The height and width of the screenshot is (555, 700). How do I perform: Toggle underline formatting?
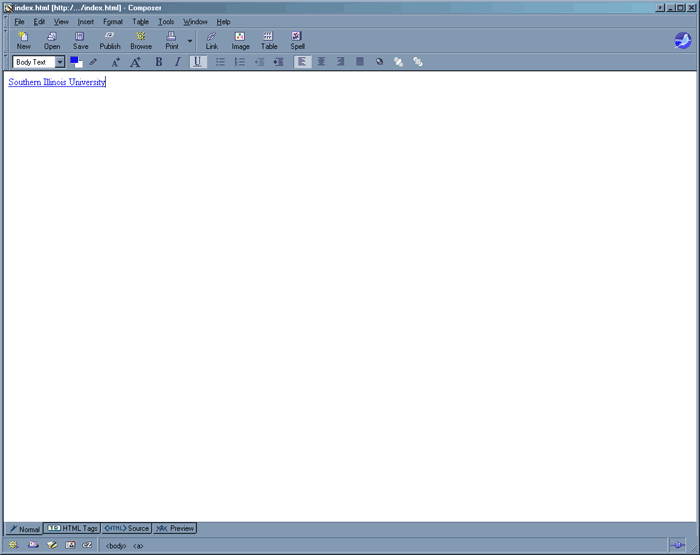(198, 62)
